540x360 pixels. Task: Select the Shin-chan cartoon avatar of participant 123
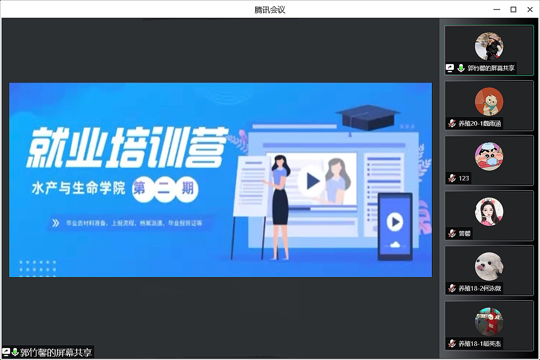[489, 156]
